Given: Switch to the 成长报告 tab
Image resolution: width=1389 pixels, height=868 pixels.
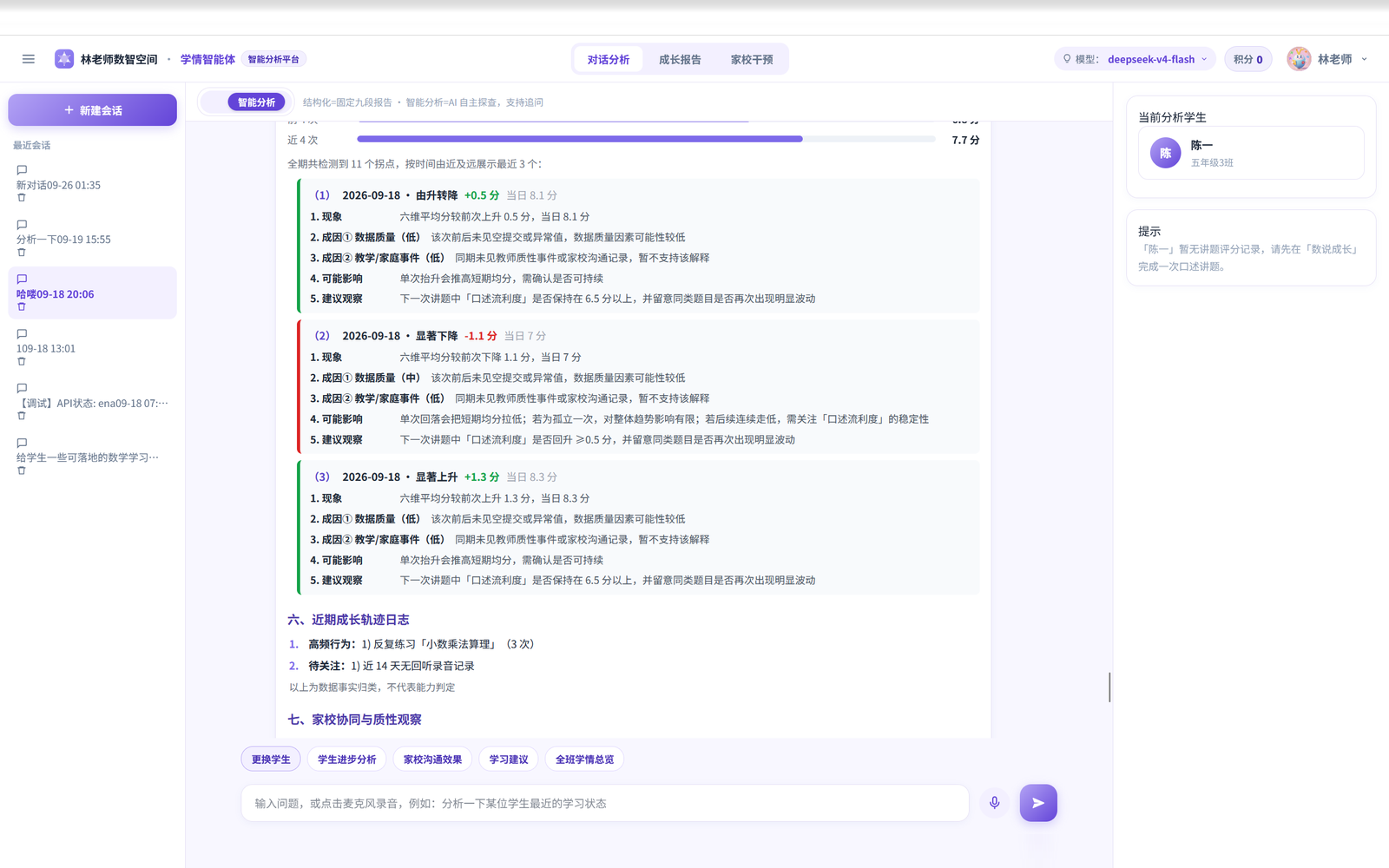Looking at the screenshot, I should (680, 60).
